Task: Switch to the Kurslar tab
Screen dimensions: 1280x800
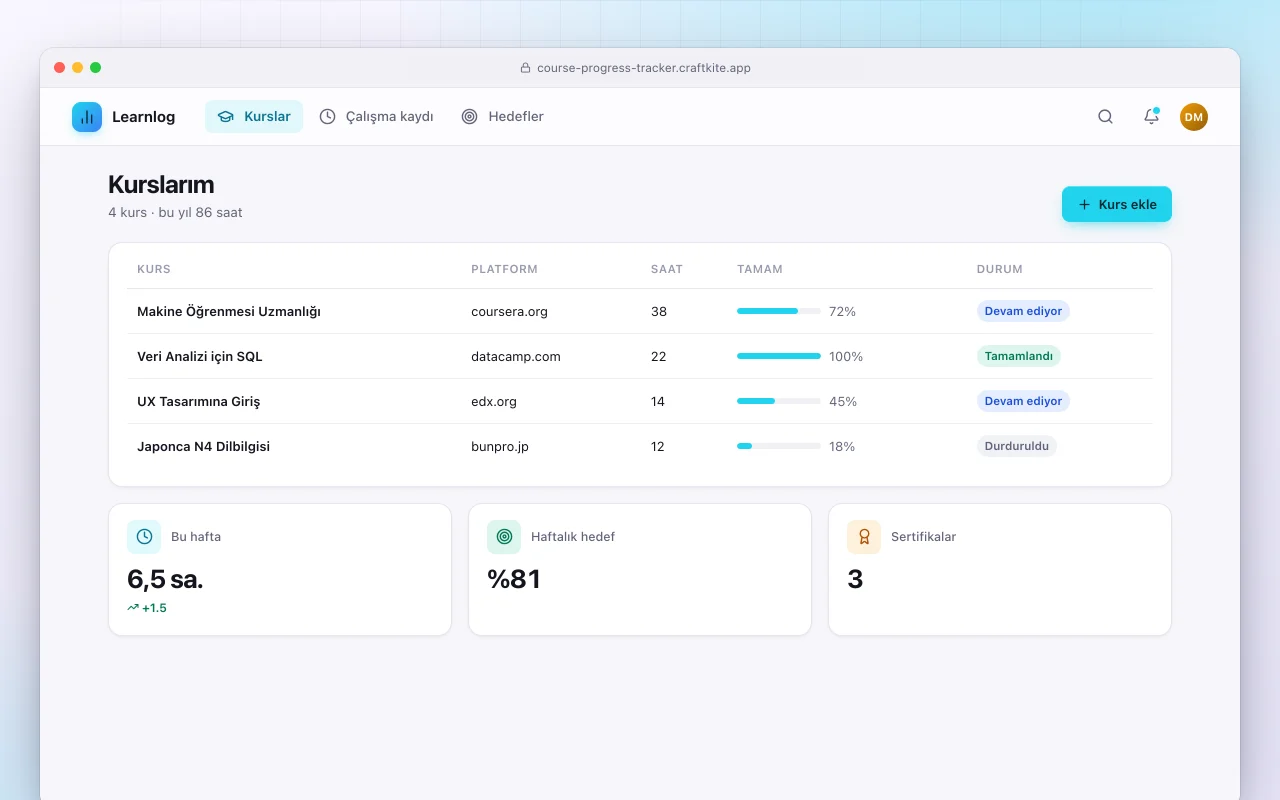Action: coord(254,117)
